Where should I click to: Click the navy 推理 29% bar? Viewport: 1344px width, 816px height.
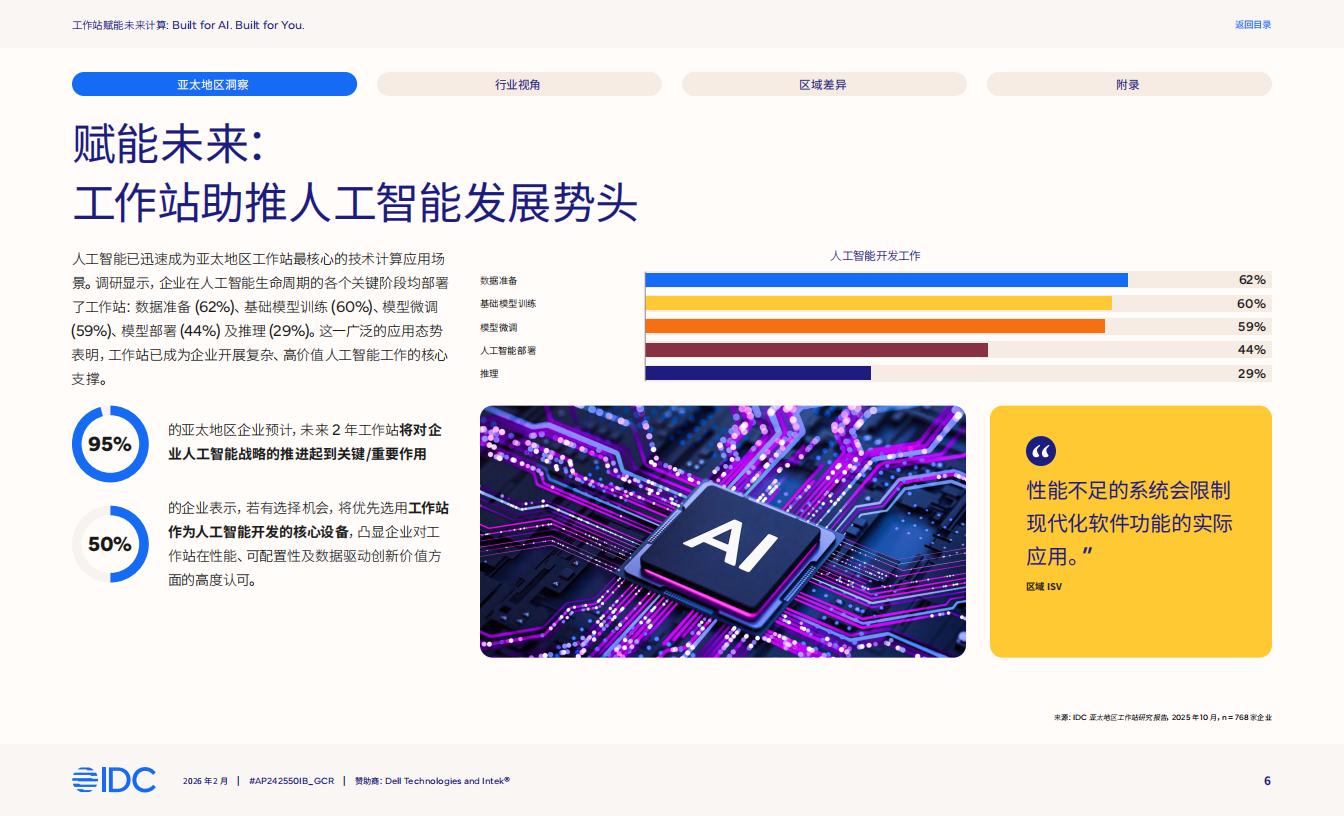(758, 373)
